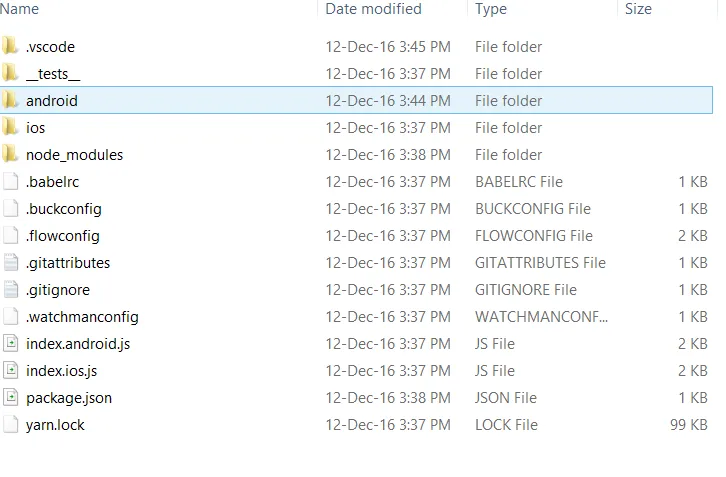Click the ios folder icon
This screenshot has width=726, height=477.
click(x=10, y=127)
